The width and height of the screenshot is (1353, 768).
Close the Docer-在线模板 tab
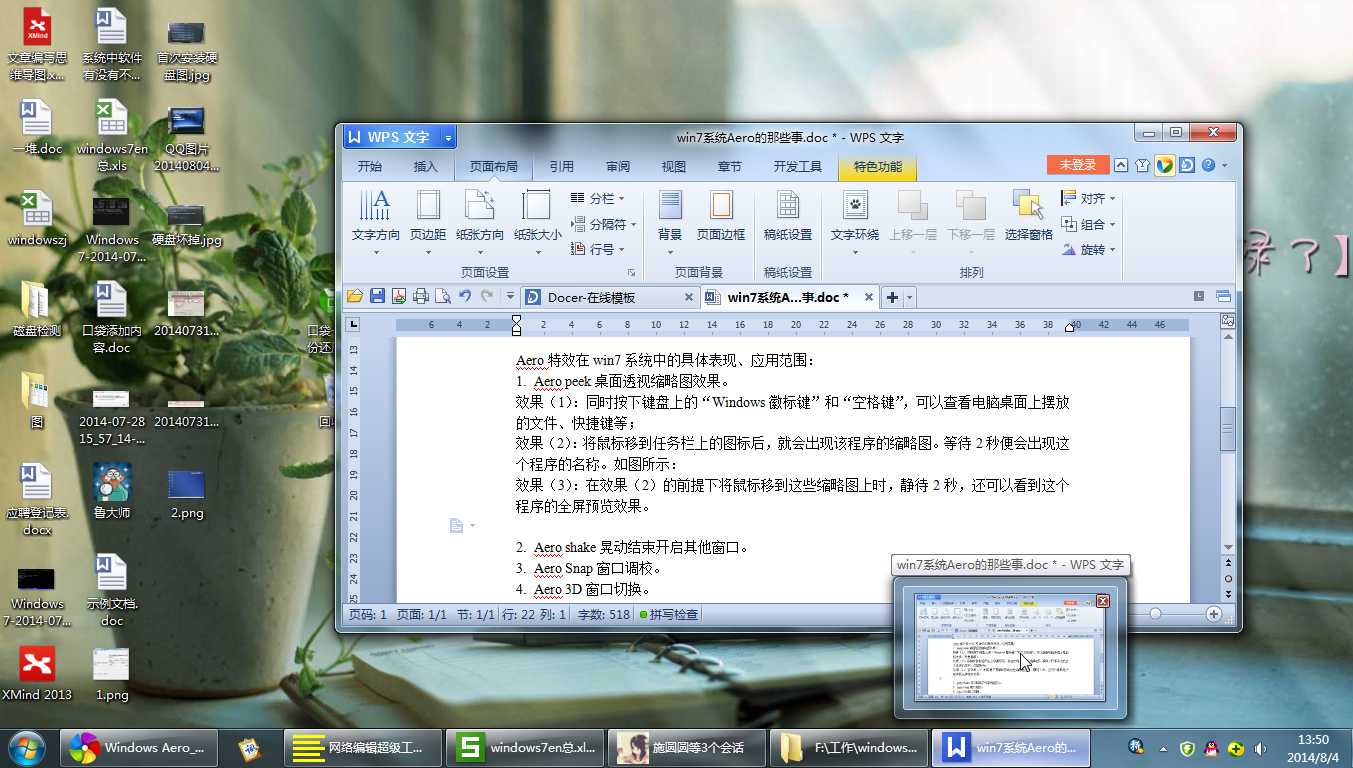[688, 297]
